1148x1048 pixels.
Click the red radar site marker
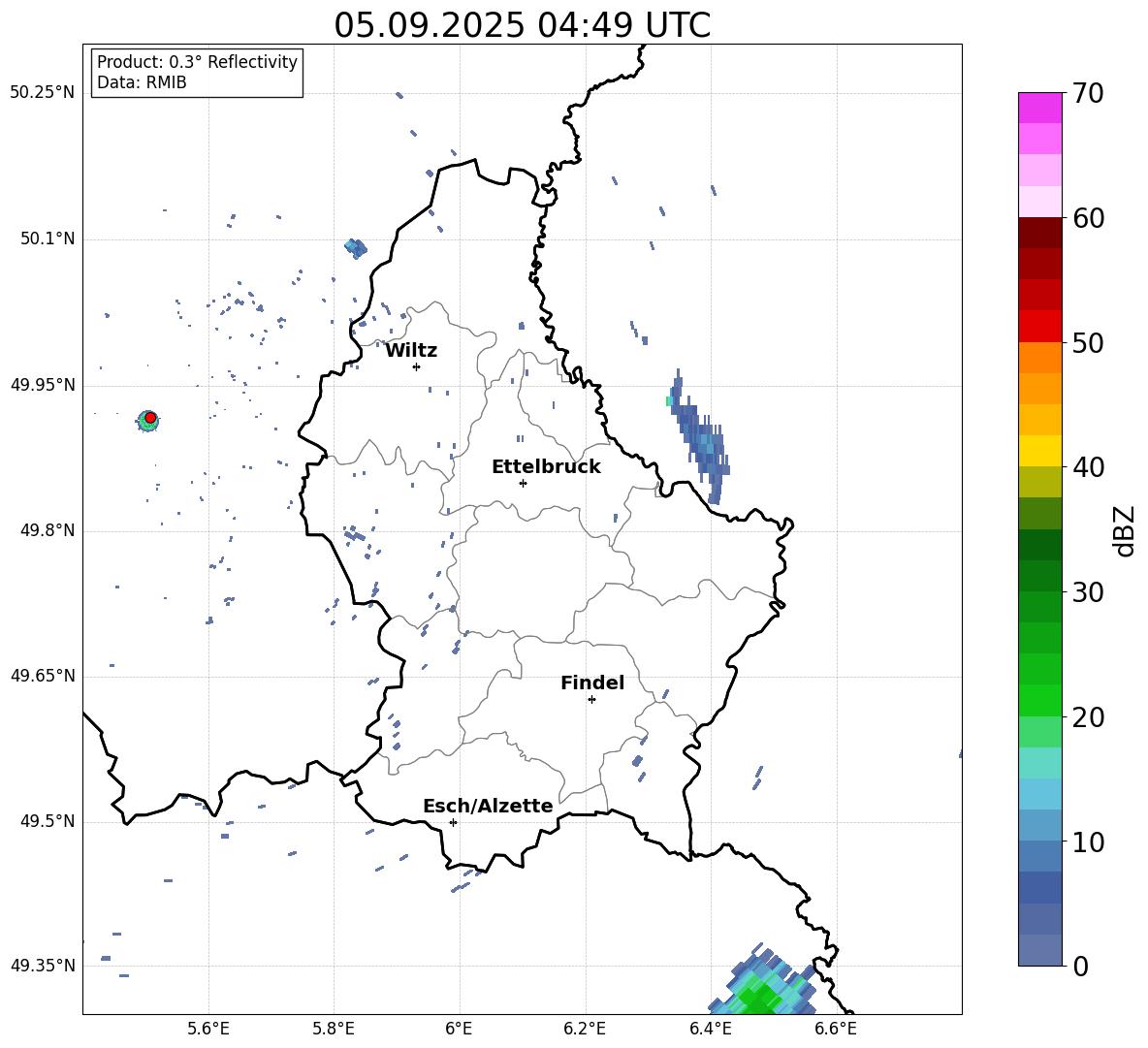[x=150, y=418]
